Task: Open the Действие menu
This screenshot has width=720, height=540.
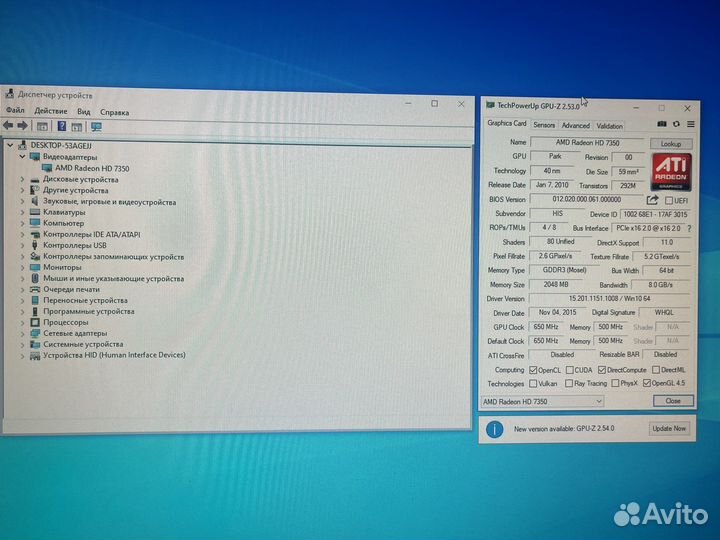Action: [50, 111]
